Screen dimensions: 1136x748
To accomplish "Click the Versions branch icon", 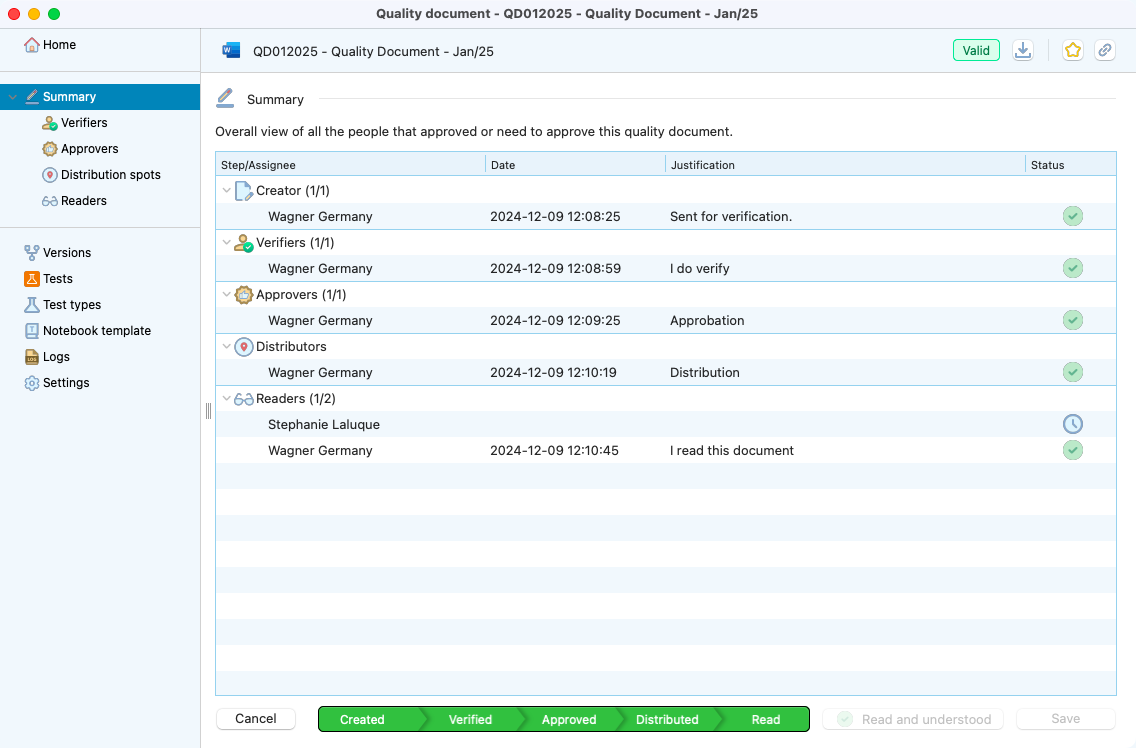I will [32, 253].
